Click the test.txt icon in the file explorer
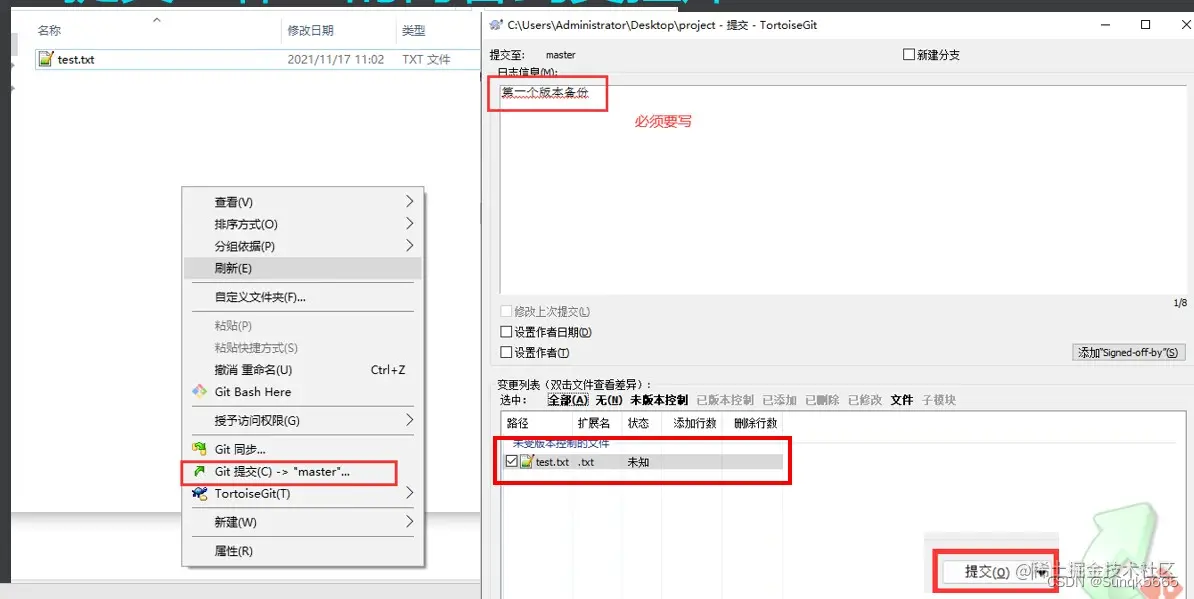Image resolution: width=1194 pixels, height=599 pixels. [47, 59]
